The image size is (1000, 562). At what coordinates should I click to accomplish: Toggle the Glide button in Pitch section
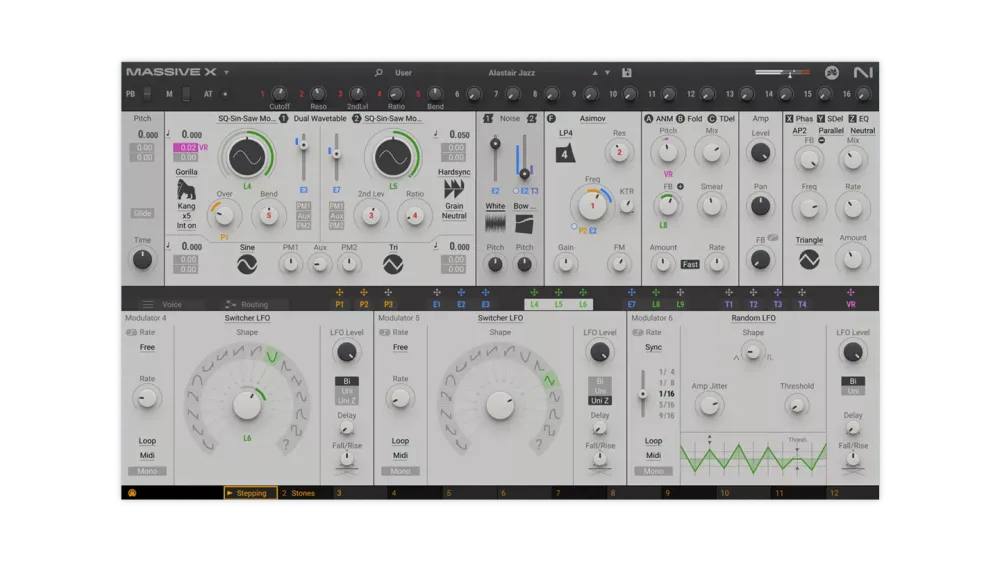coord(142,213)
